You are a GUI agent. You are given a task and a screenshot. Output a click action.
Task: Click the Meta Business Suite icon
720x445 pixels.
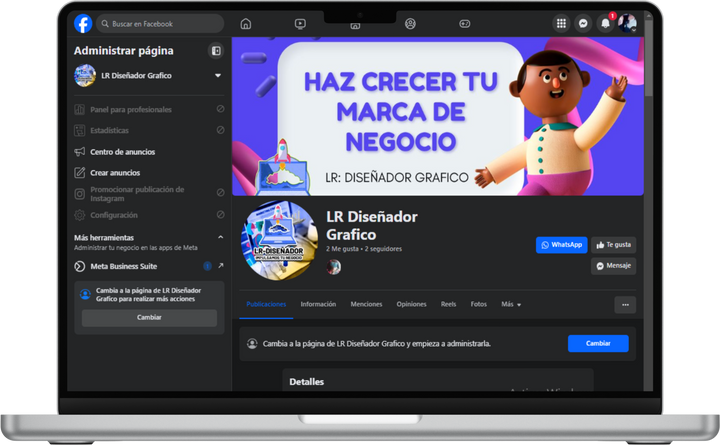pos(79,266)
